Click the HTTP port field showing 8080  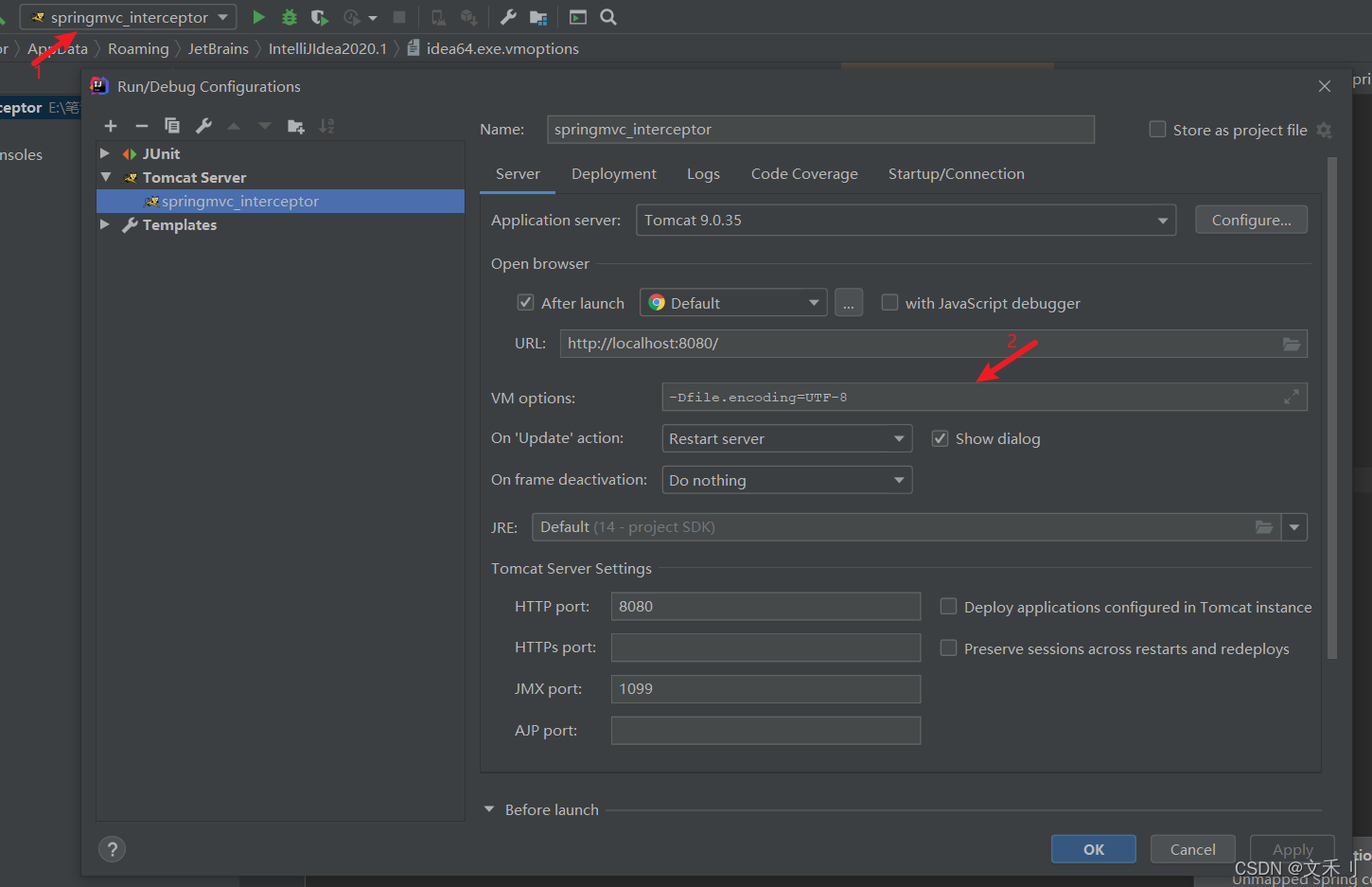(765, 607)
